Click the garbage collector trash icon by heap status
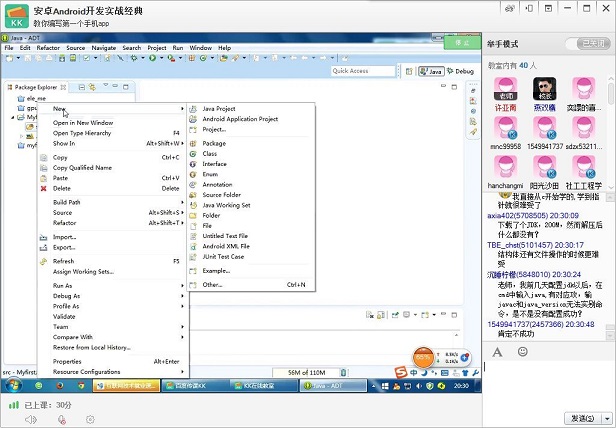Image resolution: width=616 pixels, height=428 pixels. pyautogui.click(x=343, y=372)
